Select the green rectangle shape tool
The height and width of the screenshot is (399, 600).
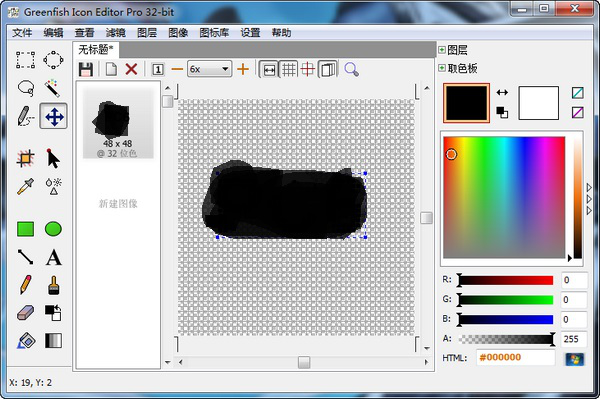[25, 229]
